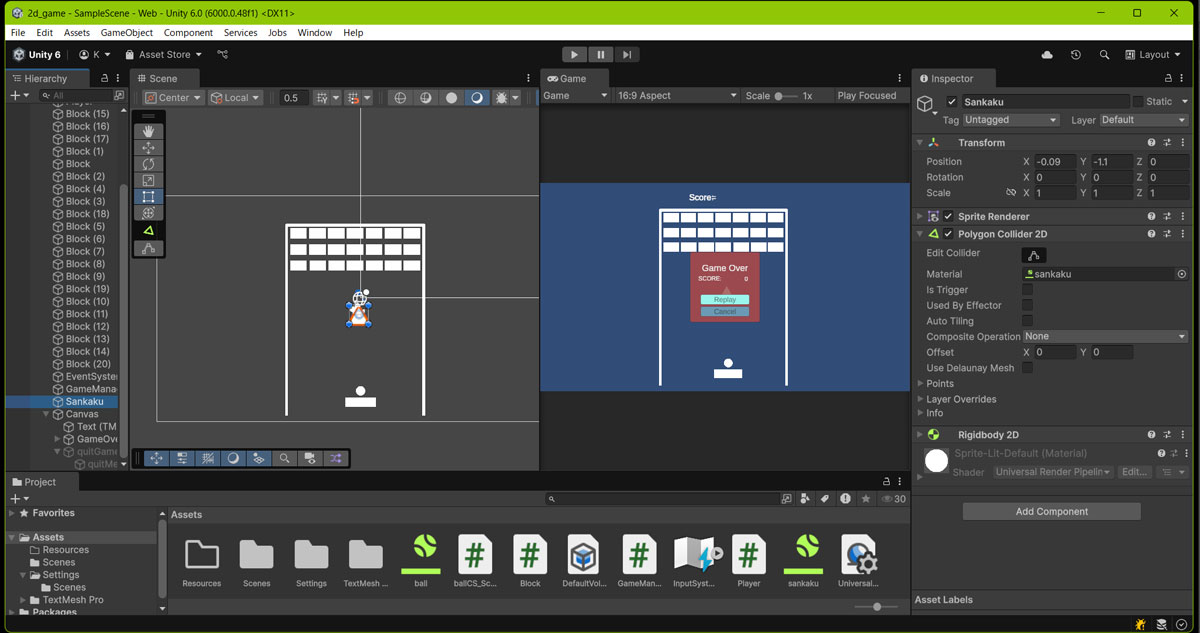Click the Edit Collider icon button

point(1035,255)
